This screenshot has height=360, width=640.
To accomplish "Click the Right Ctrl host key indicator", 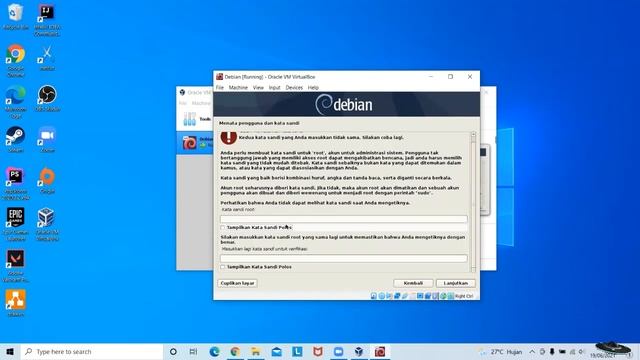I will click(x=464, y=296).
